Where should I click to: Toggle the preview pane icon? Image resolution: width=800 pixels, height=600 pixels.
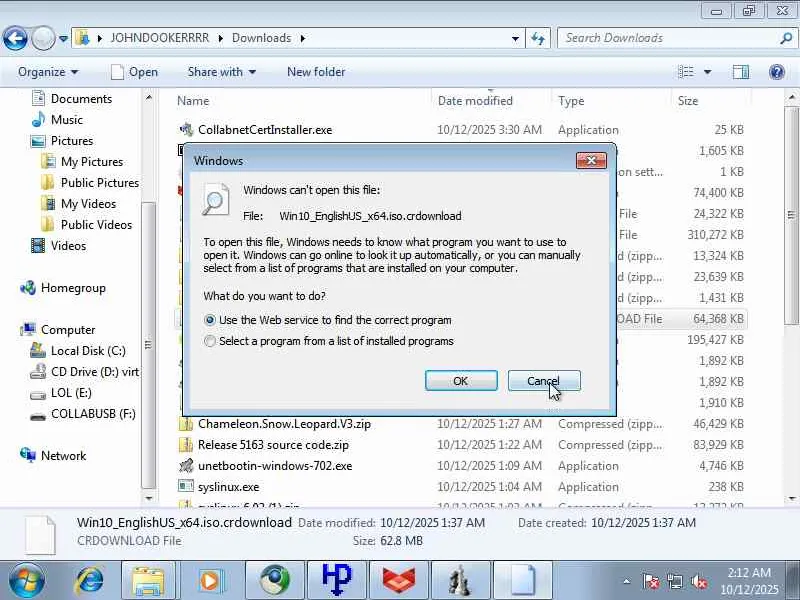tap(740, 72)
